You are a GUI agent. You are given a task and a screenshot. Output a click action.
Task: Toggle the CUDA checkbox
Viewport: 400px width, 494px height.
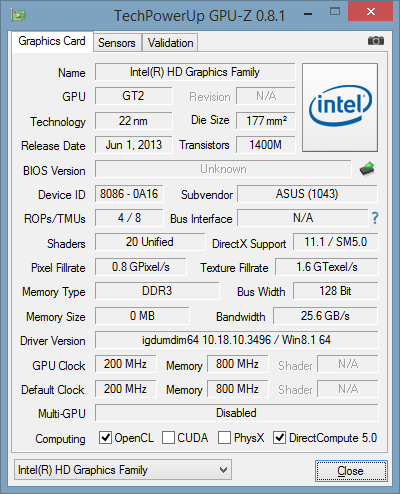tap(168, 438)
